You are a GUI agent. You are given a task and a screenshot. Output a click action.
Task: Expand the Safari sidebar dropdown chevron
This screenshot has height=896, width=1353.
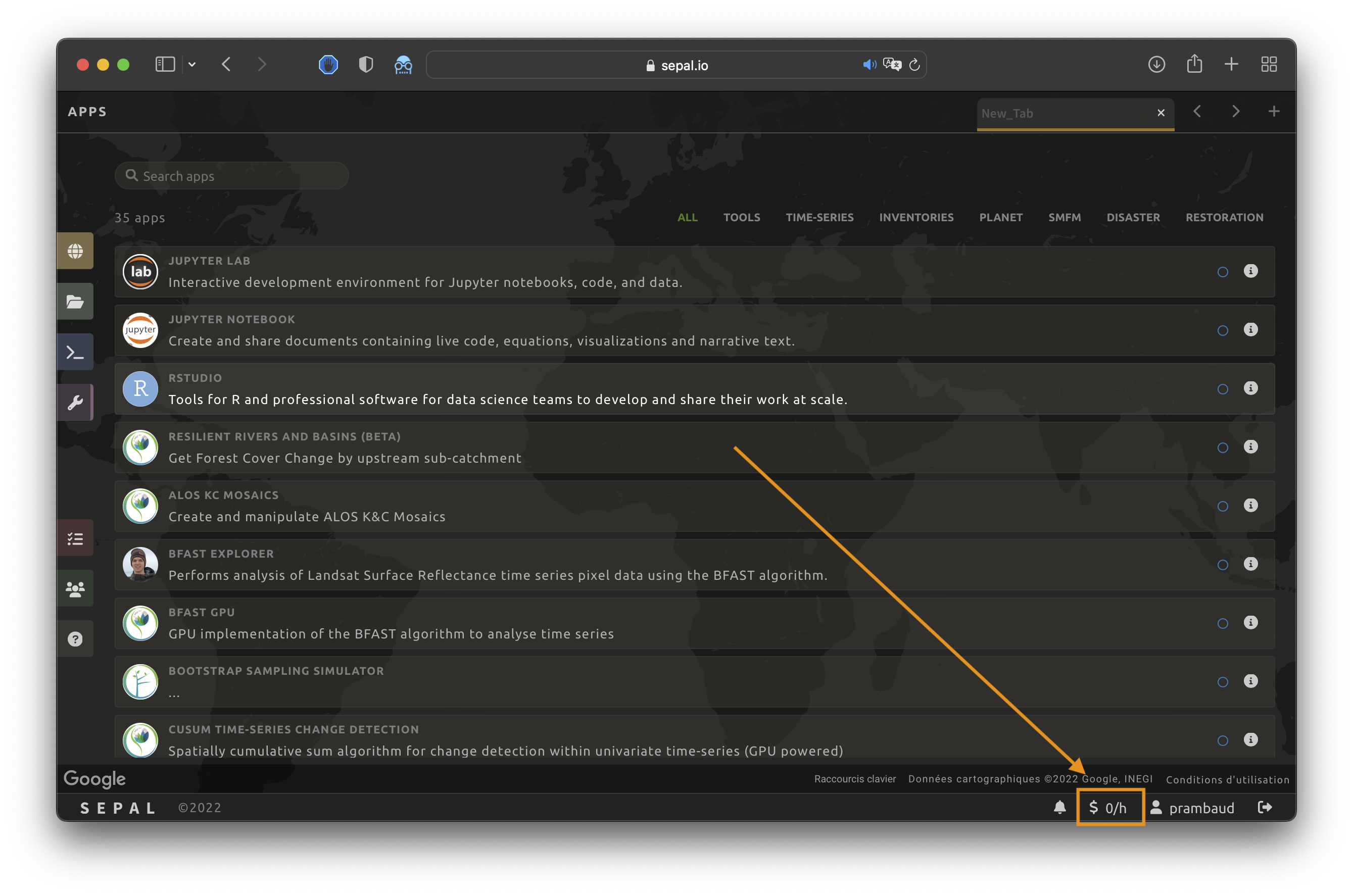(192, 65)
